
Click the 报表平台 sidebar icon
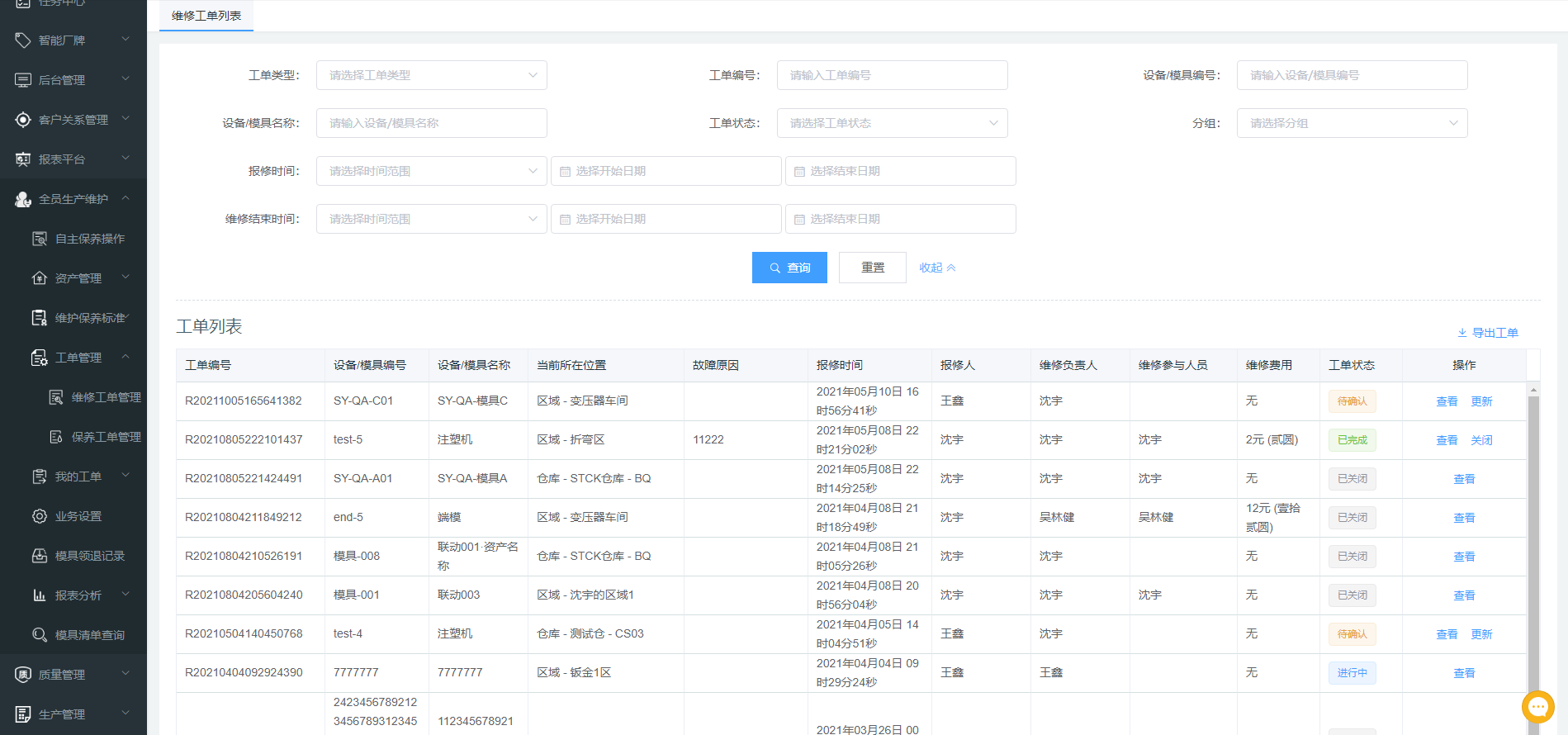[23, 159]
